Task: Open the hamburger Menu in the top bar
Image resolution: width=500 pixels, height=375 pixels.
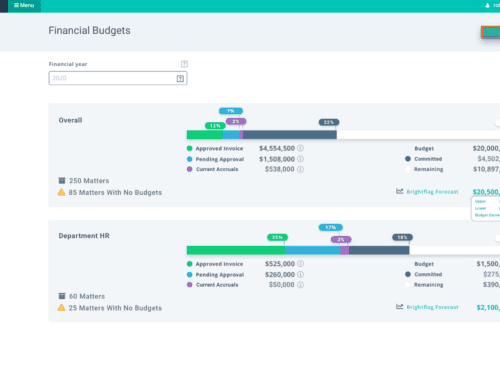Action: click(24, 5)
